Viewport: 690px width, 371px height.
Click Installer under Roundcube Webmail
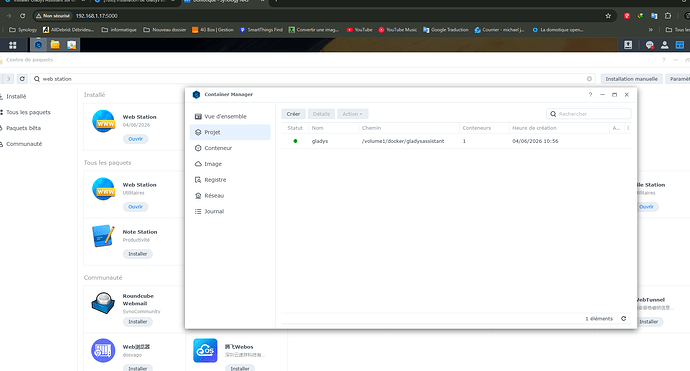pos(138,322)
